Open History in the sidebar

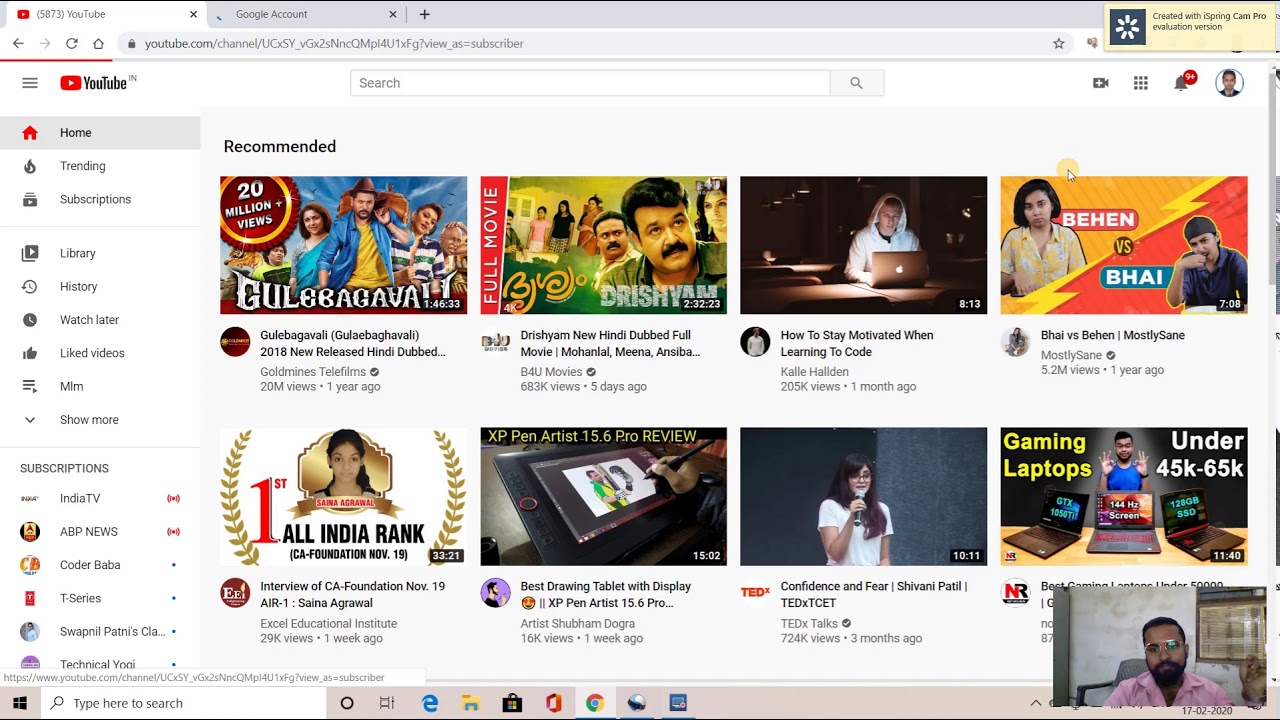pyautogui.click(x=100, y=286)
